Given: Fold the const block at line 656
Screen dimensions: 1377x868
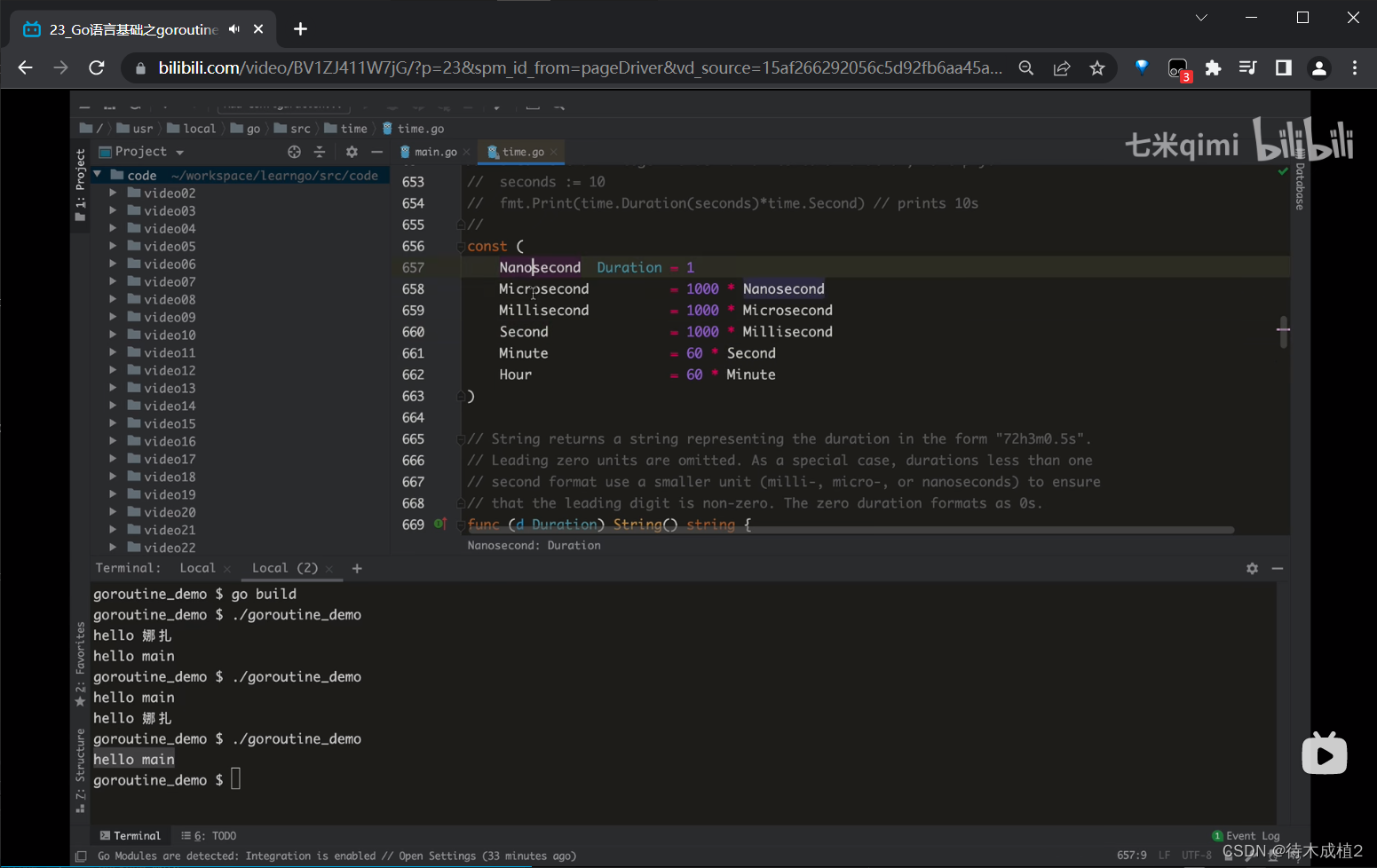Looking at the screenshot, I should pos(461,247).
